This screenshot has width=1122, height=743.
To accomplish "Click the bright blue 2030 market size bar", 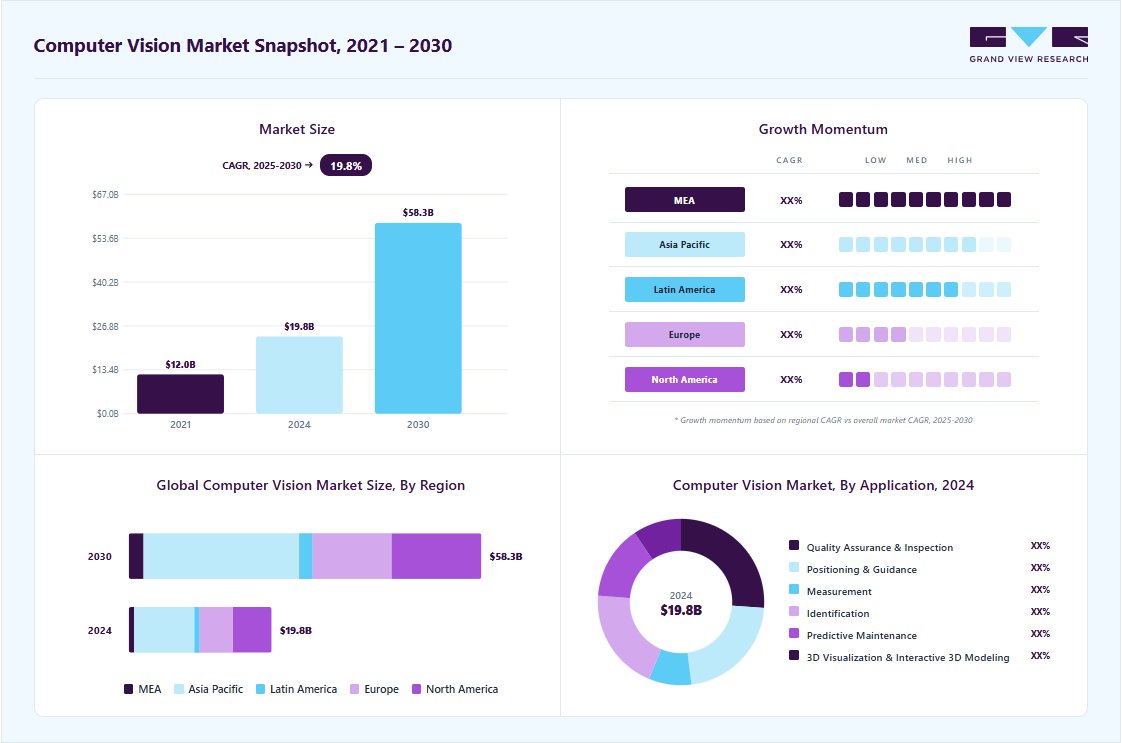I will [418, 319].
